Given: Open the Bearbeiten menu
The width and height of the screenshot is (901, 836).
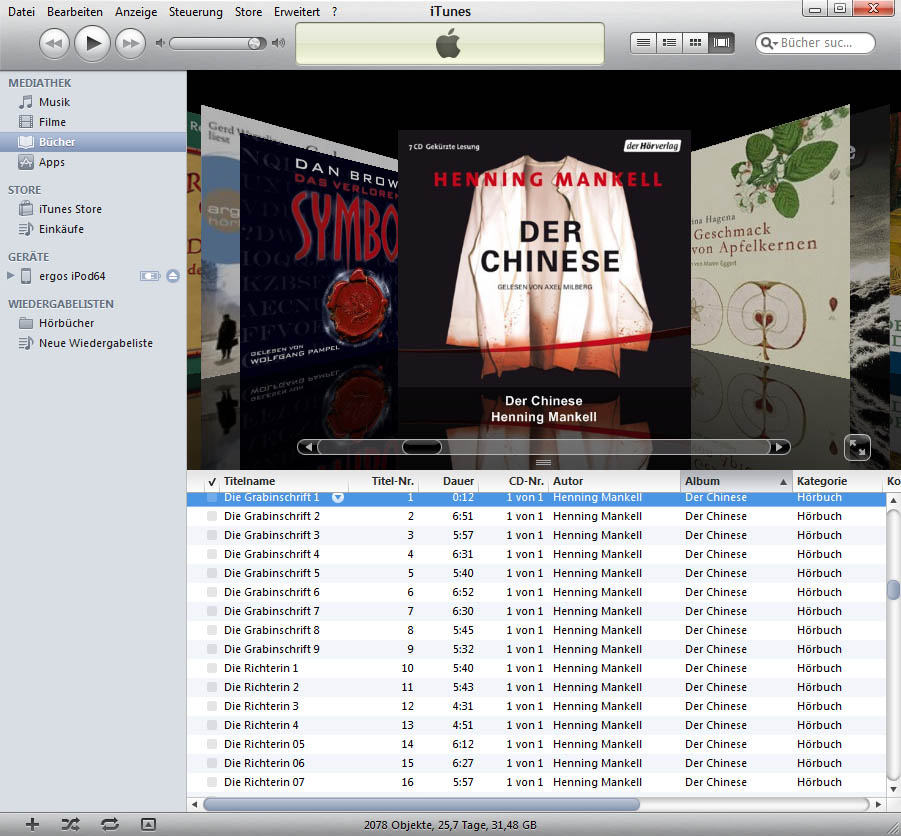Looking at the screenshot, I should coord(75,11).
